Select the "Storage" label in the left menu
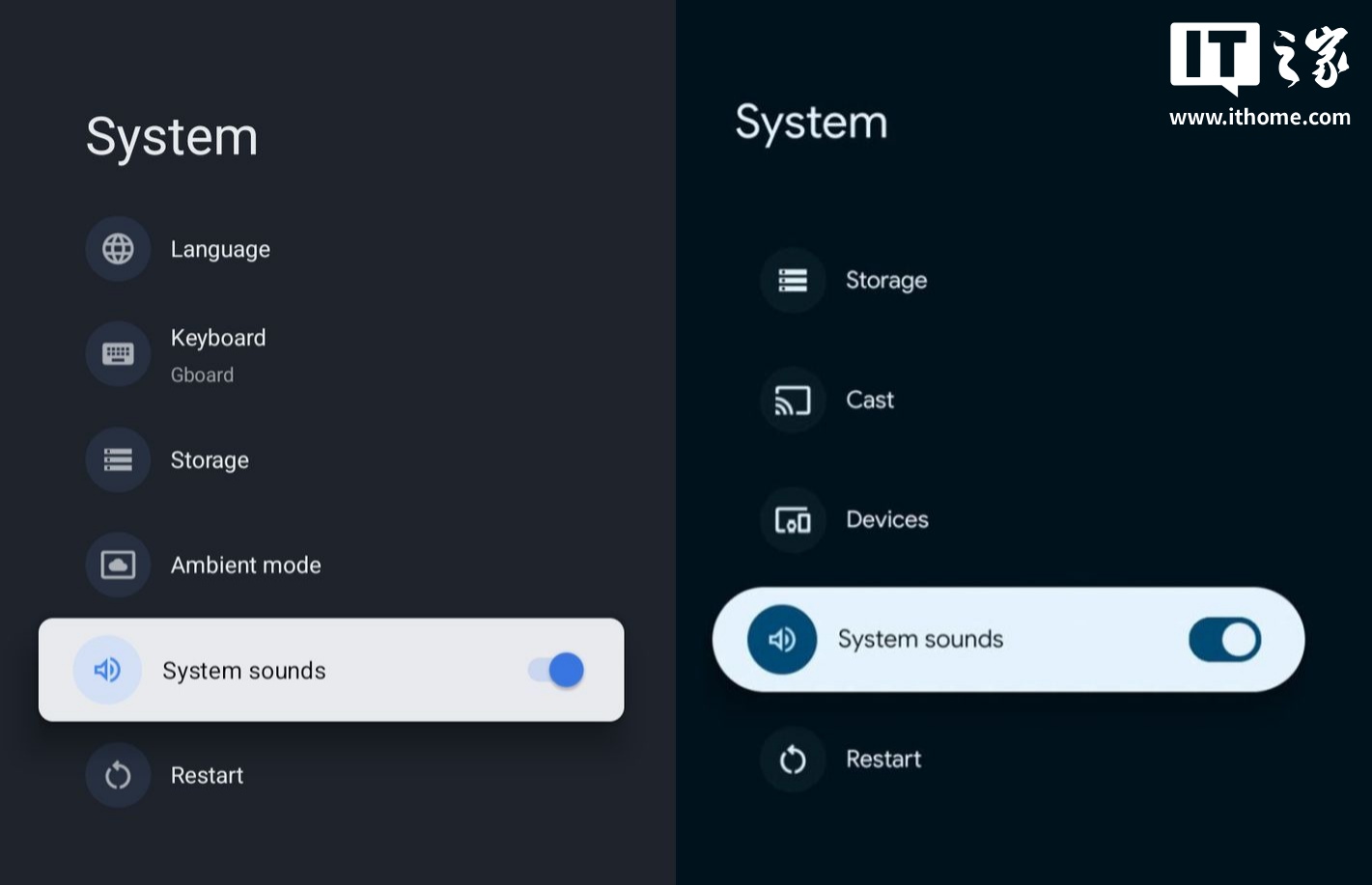The image size is (1372, 885). pos(210,460)
